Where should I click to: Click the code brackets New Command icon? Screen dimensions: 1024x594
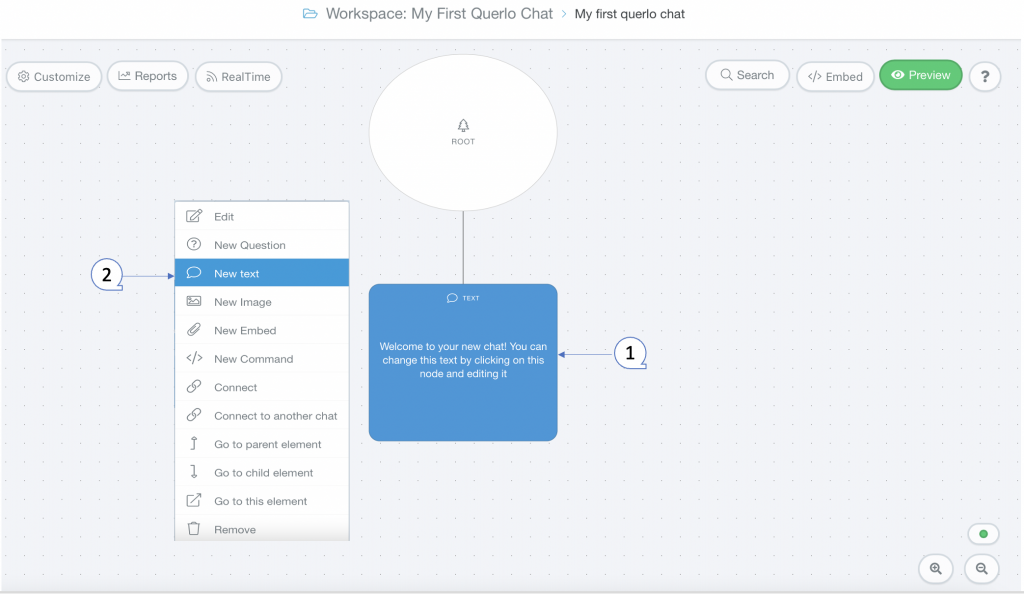tap(194, 358)
